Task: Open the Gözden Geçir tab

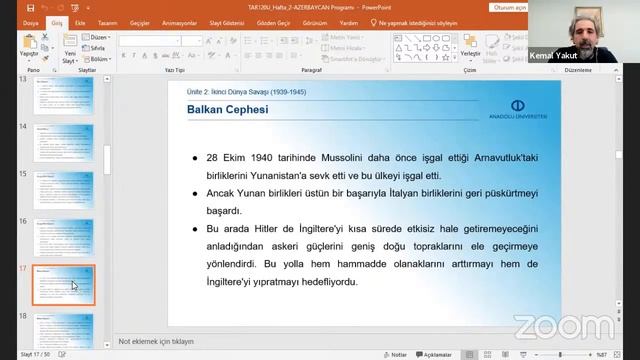Action: pos(273,23)
